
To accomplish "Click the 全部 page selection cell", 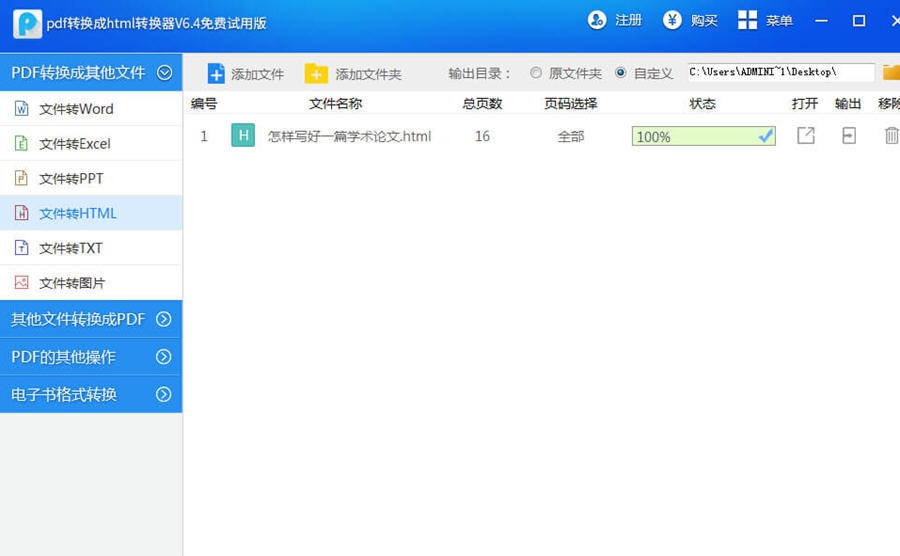I will (571, 136).
